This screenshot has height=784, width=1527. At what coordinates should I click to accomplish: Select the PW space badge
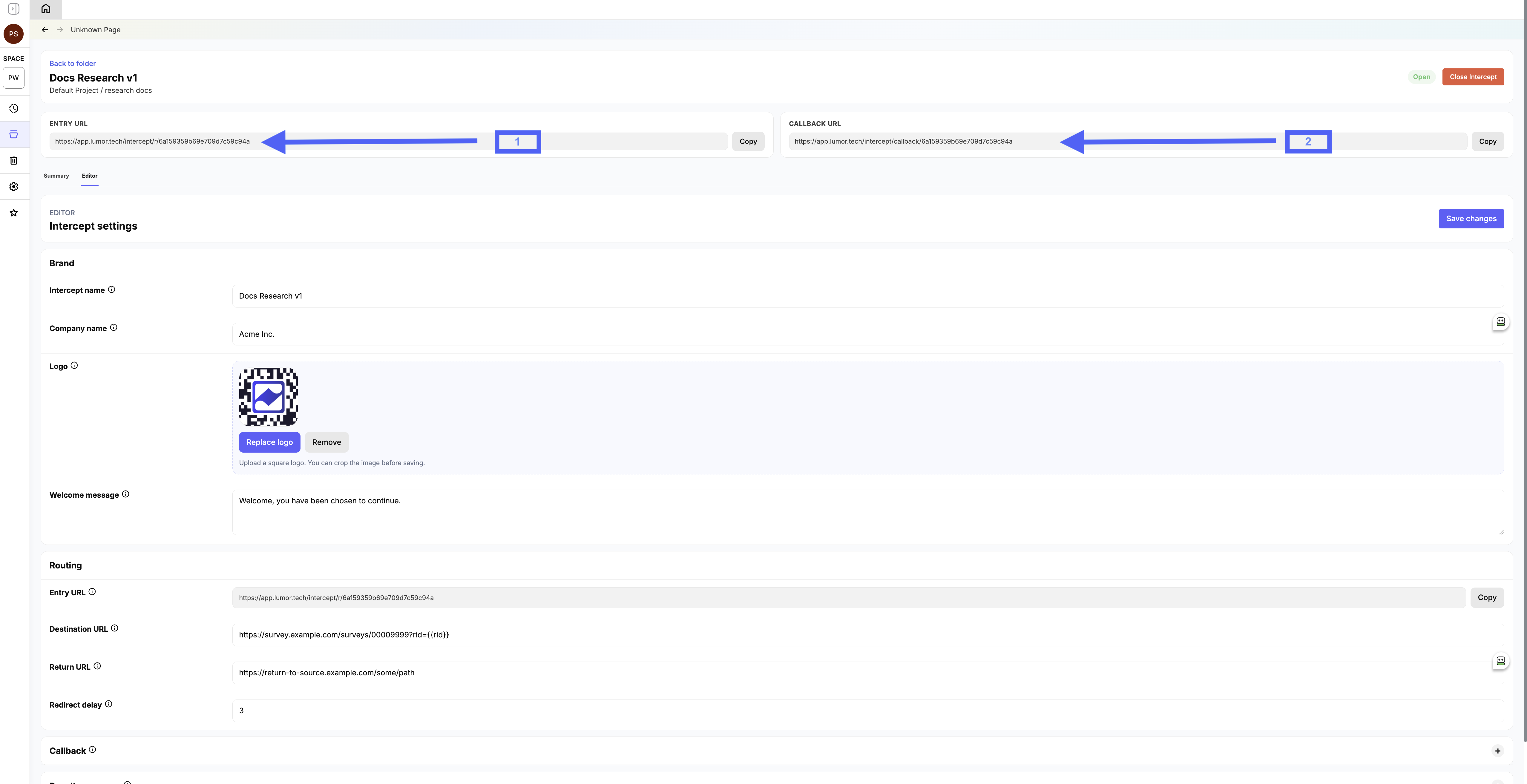click(14, 78)
